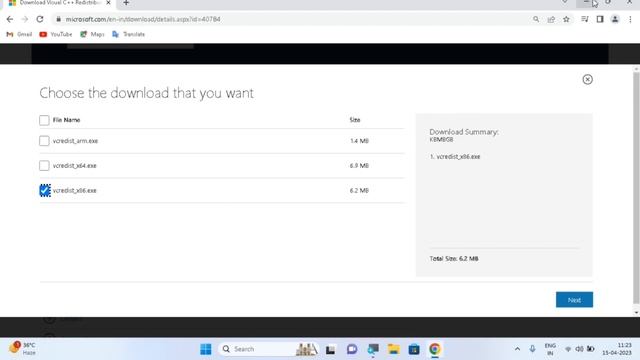Open the zoom magnifier icon in address bar
The width and height of the screenshot is (640, 360).
pos(536,19)
